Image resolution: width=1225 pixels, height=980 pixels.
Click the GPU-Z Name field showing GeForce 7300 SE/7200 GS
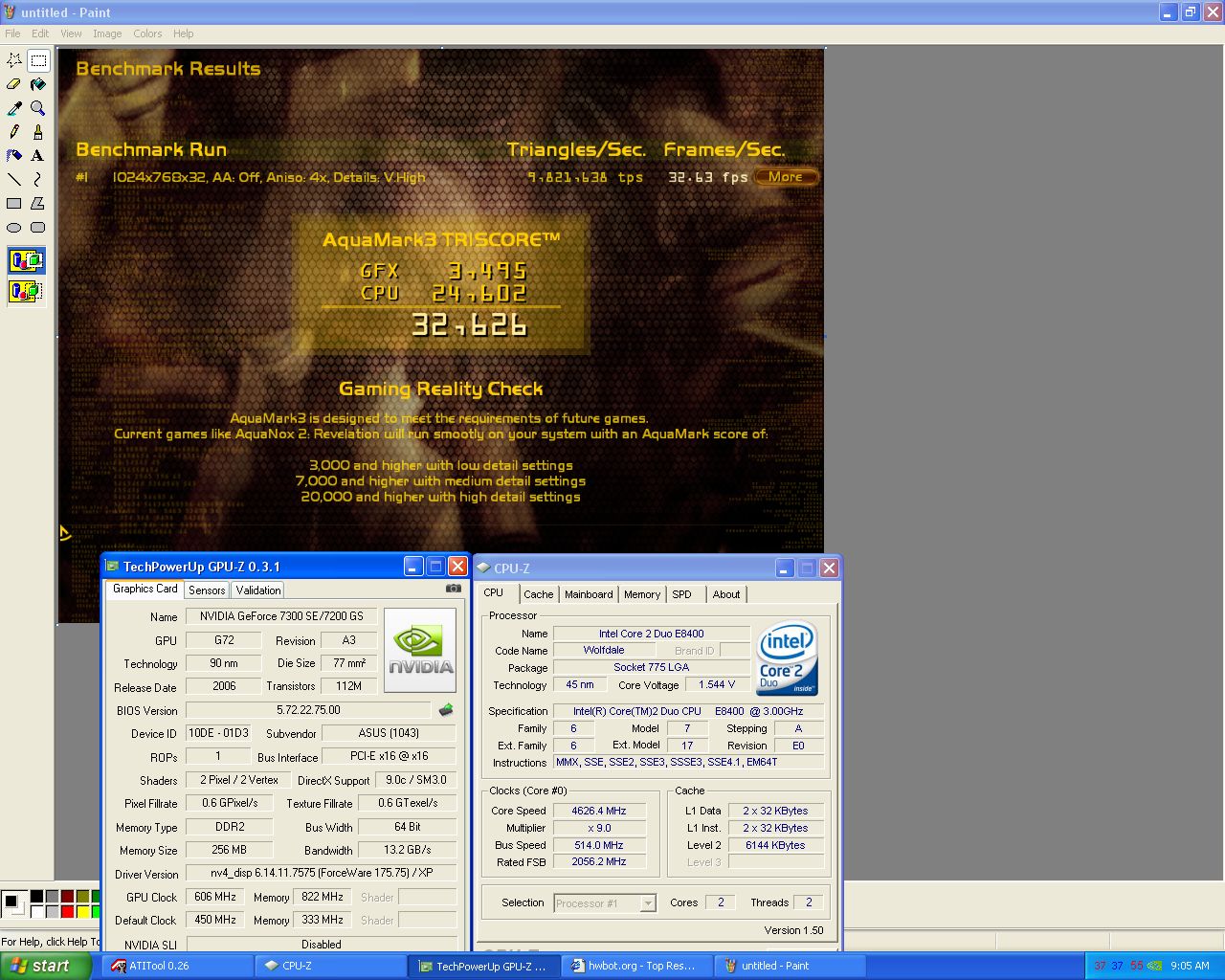(281, 616)
